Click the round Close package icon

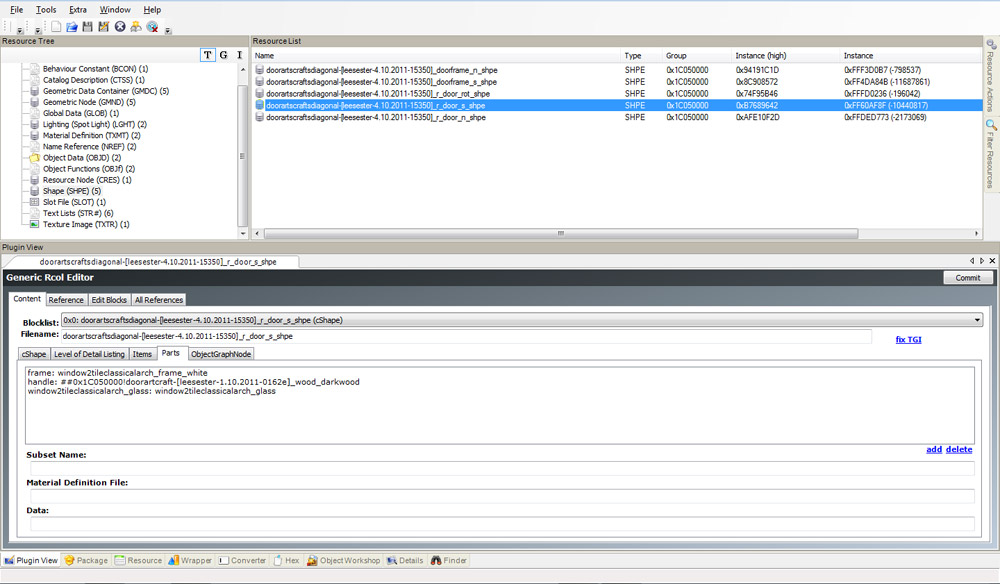[x=120, y=27]
